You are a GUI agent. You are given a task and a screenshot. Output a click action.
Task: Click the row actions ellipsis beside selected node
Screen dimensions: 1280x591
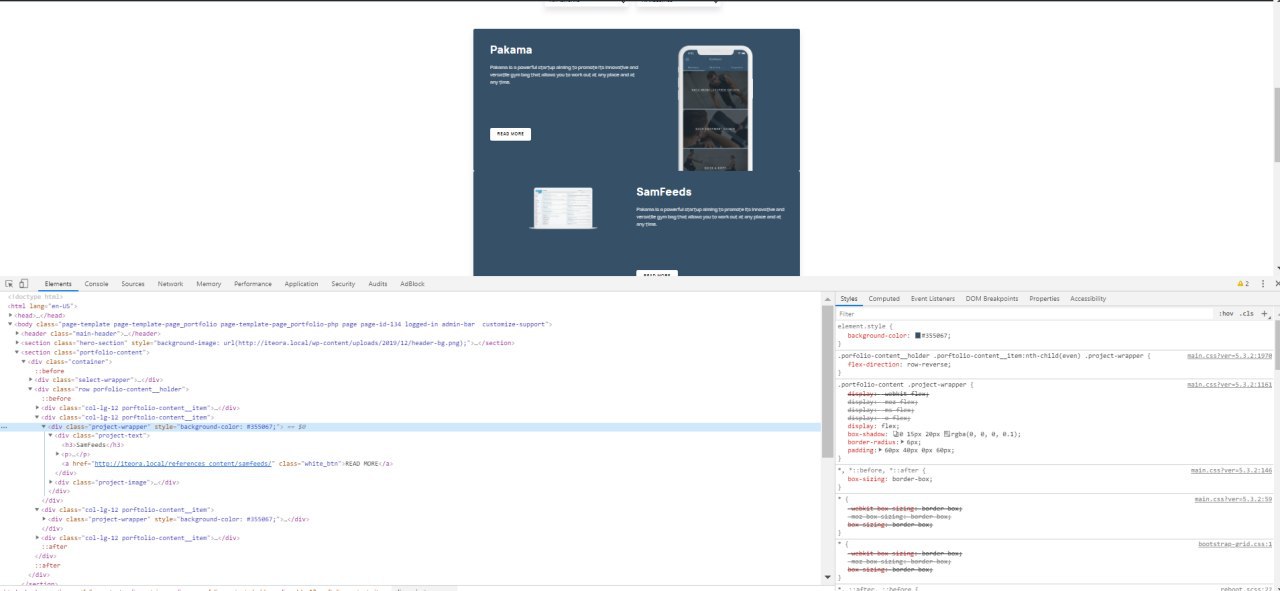5,427
